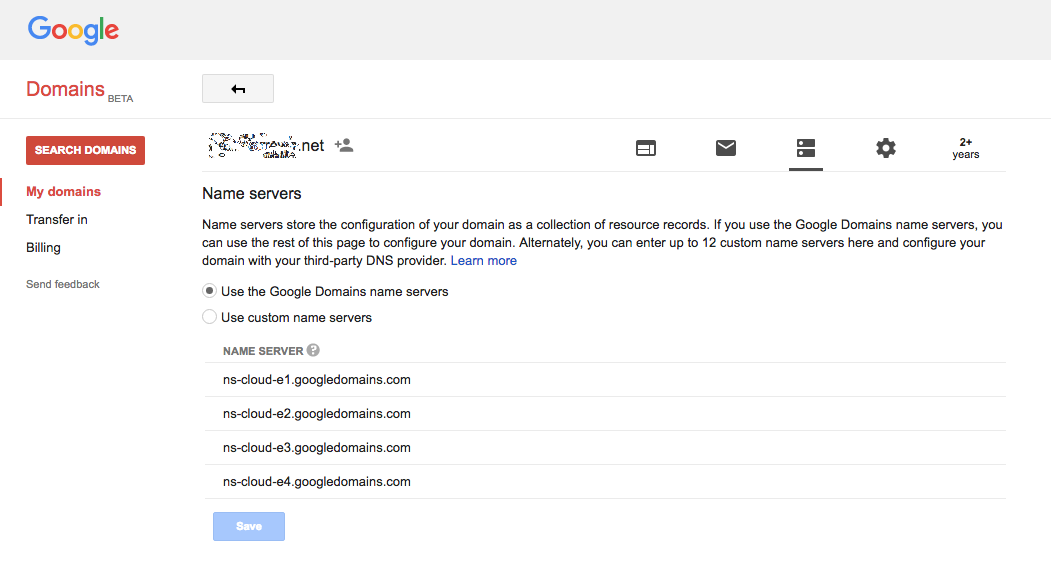Click the Google logo

point(73,30)
